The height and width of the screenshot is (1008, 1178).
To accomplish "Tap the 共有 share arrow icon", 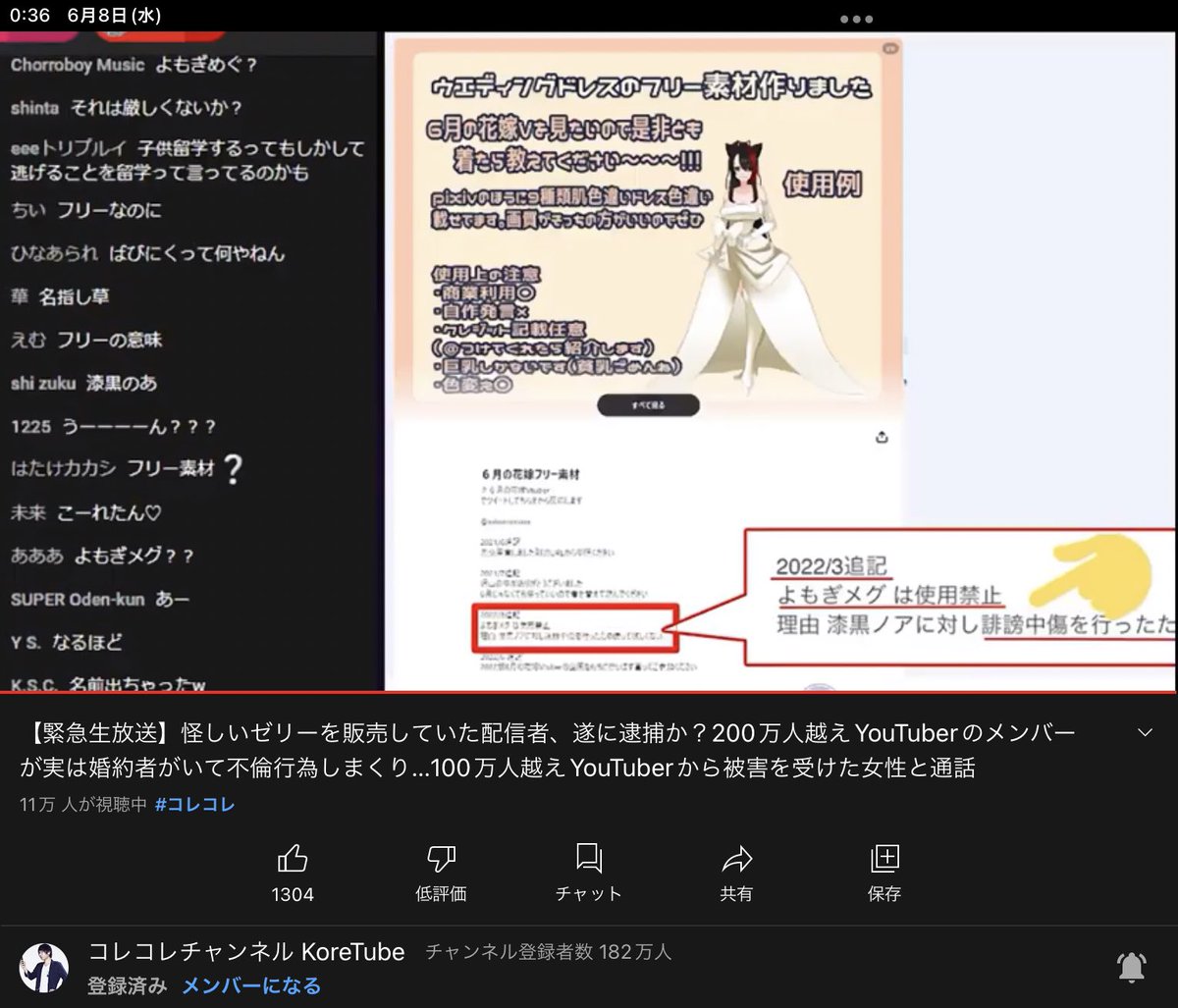I will pos(736,859).
